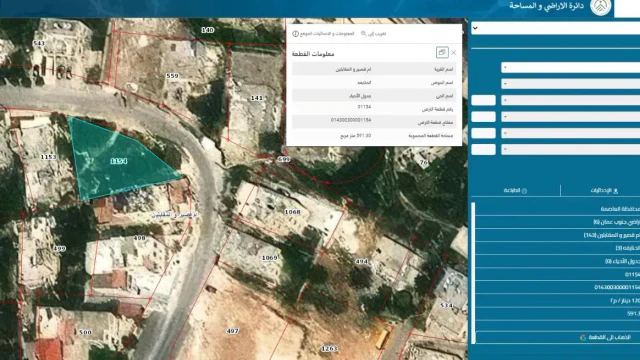Click parcel label 699 on map
Image resolution: width=640 pixels, height=360 pixels.
click(x=284, y=159)
